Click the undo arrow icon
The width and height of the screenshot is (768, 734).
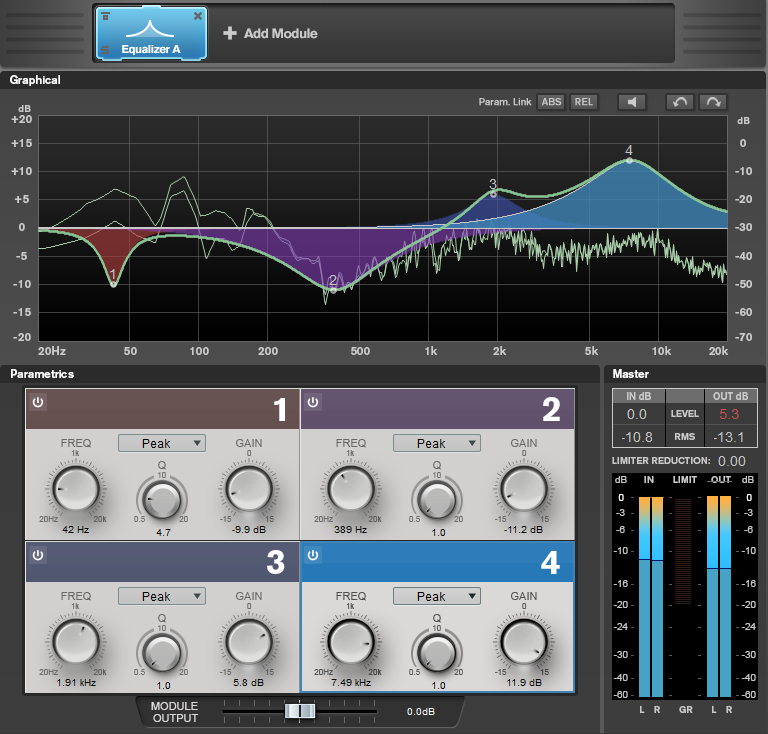(x=679, y=102)
